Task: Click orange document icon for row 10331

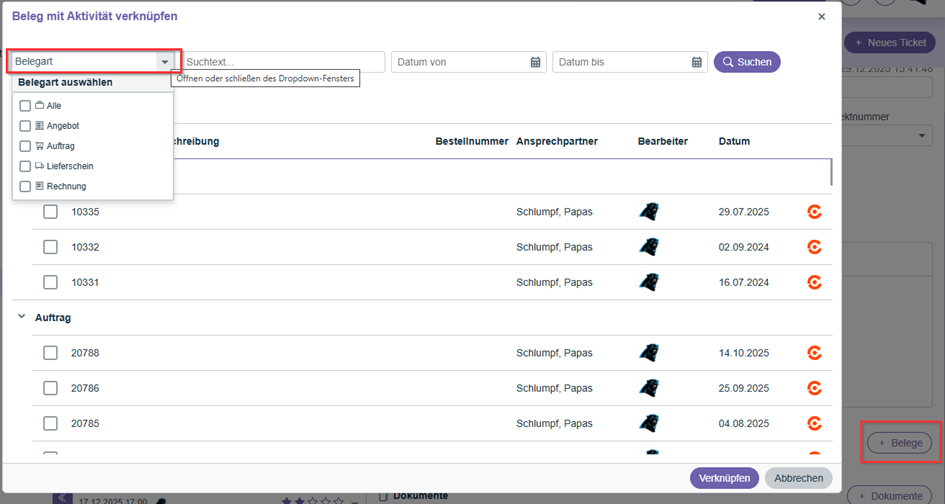Action: [815, 282]
